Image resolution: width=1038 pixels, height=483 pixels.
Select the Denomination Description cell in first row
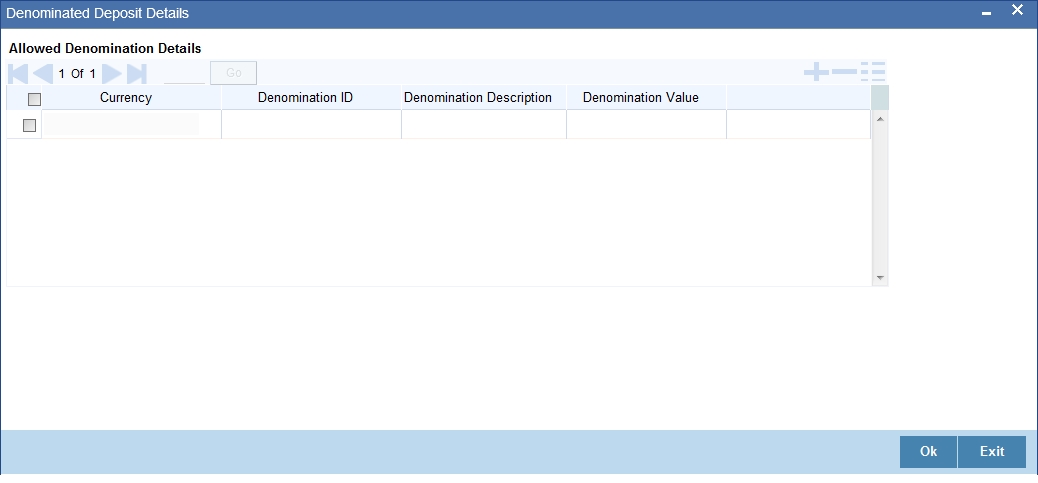coord(484,124)
